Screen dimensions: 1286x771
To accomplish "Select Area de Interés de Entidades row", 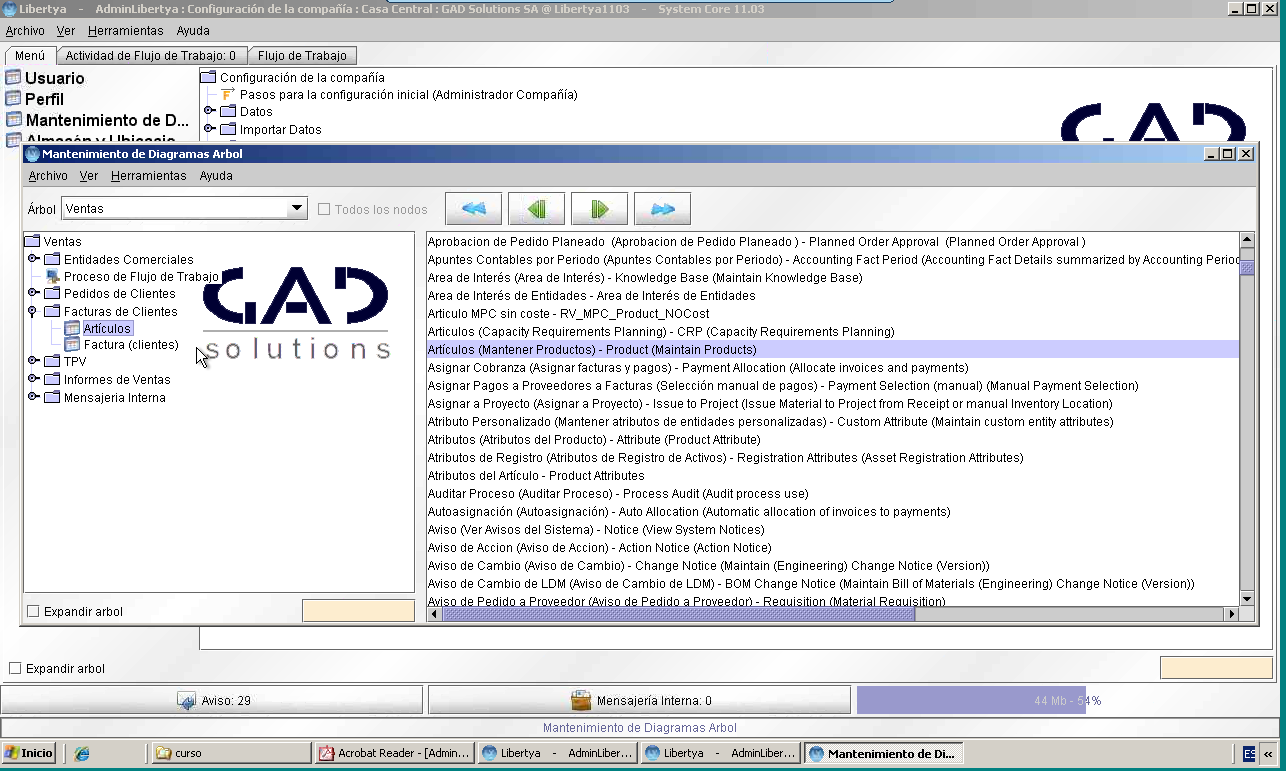I will click(832, 295).
